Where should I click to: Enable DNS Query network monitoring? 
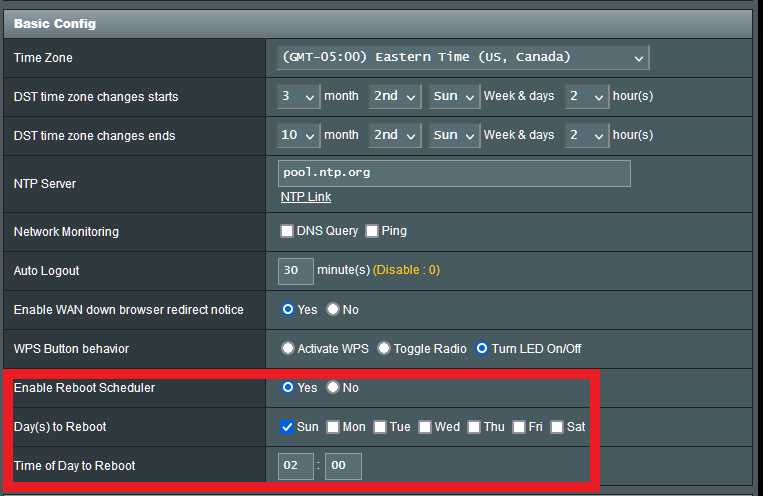(x=288, y=231)
